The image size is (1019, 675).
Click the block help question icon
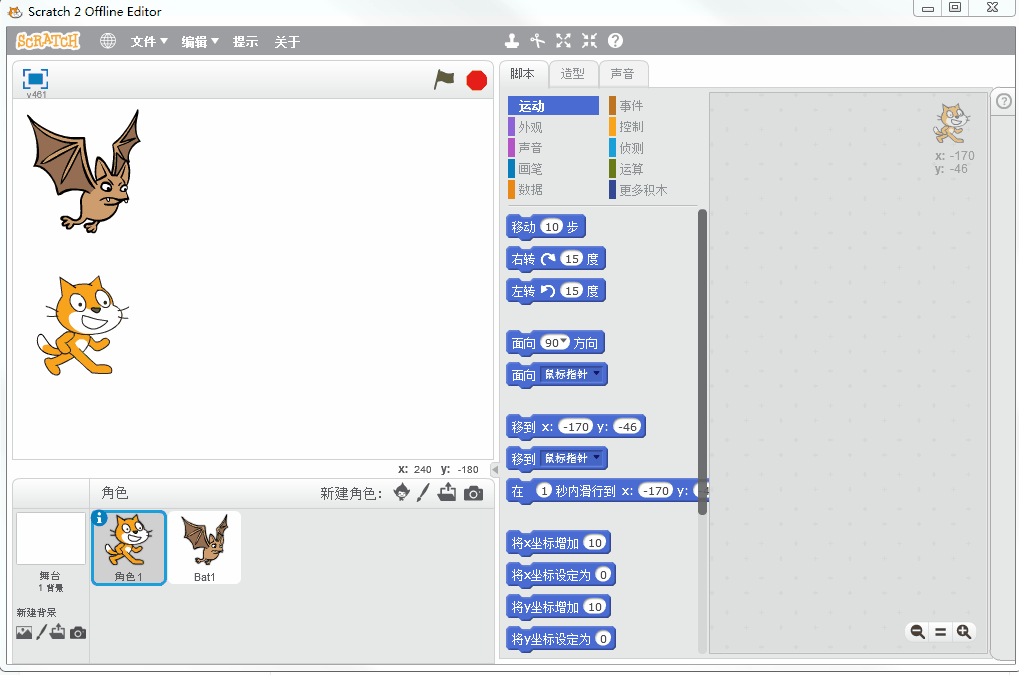pyautogui.click(x=615, y=41)
